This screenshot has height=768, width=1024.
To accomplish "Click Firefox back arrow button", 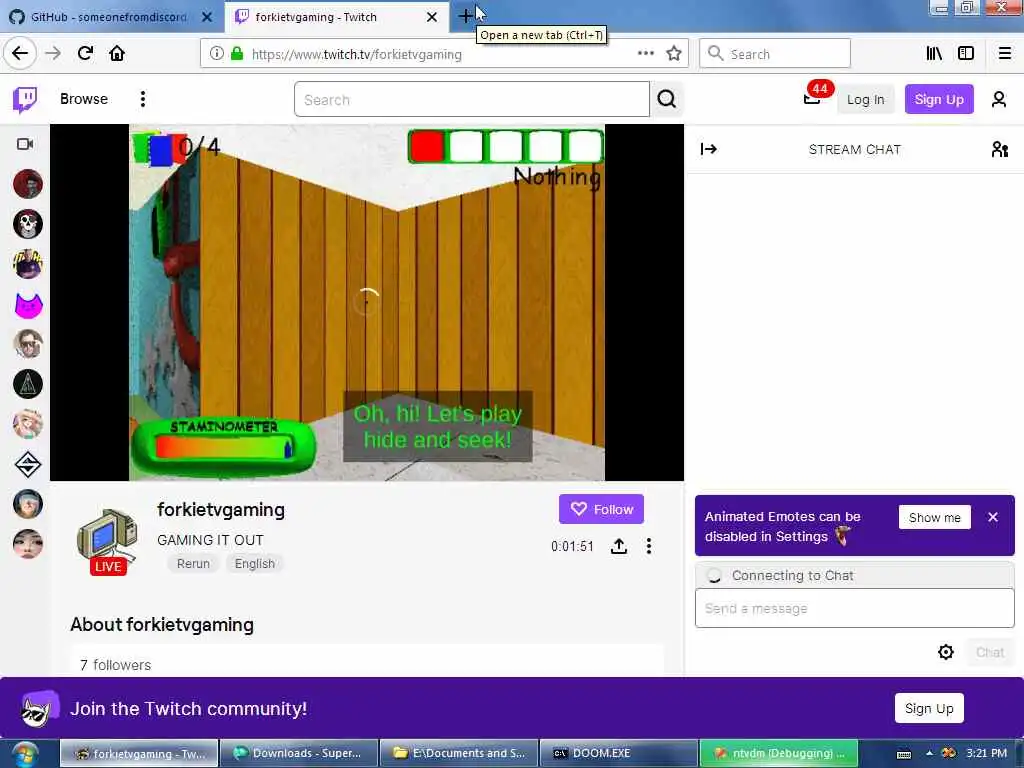I will click(20, 53).
